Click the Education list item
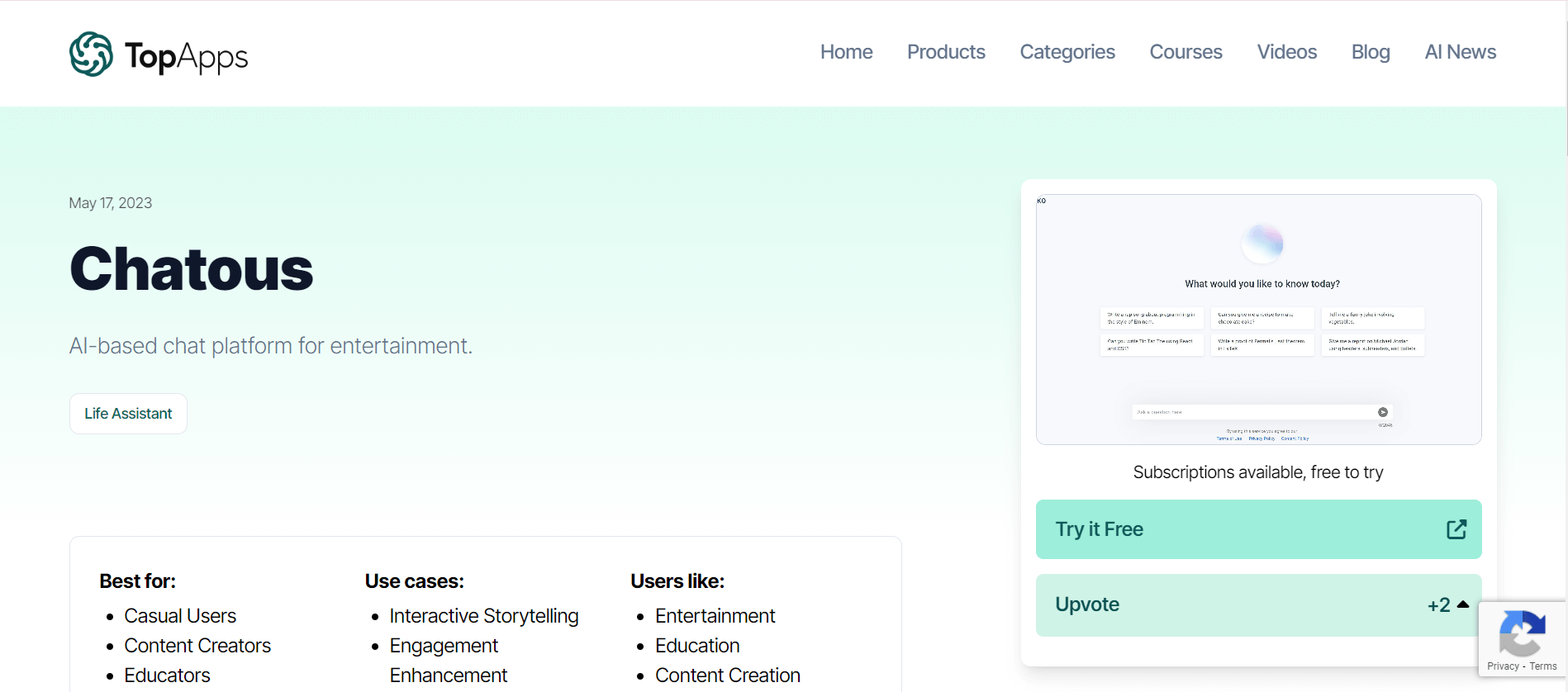This screenshot has height=692, width=1568. click(697, 646)
